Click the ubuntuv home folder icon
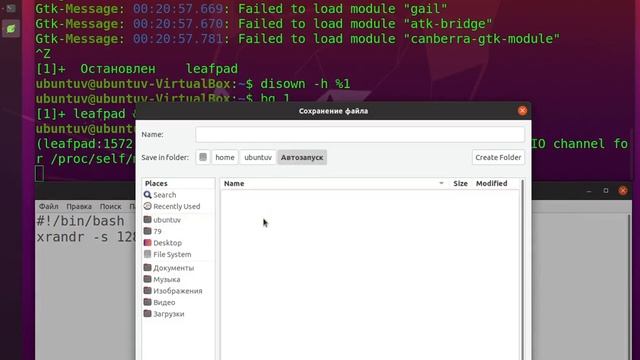This screenshot has width=640, height=360. (x=147, y=220)
